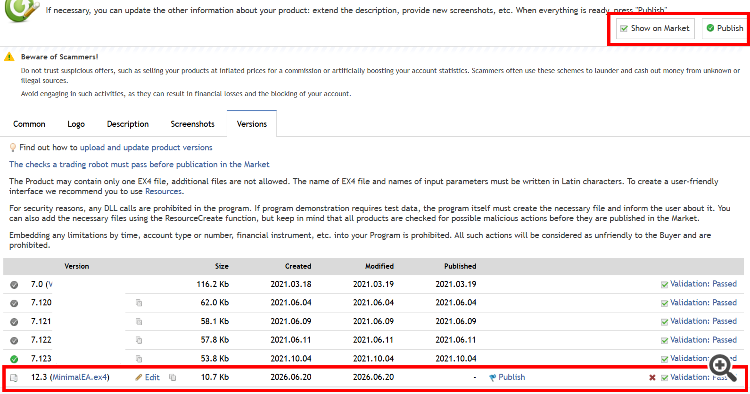Go to the Screenshots tab

tap(192, 124)
